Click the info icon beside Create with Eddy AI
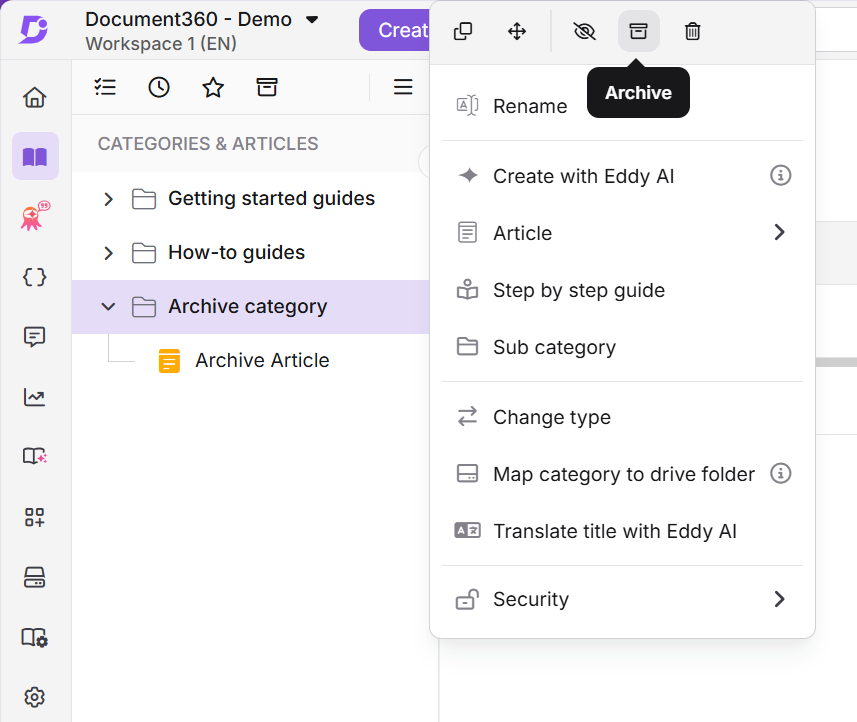Image resolution: width=857 pixels, height=722 pixels. point(780,175)
